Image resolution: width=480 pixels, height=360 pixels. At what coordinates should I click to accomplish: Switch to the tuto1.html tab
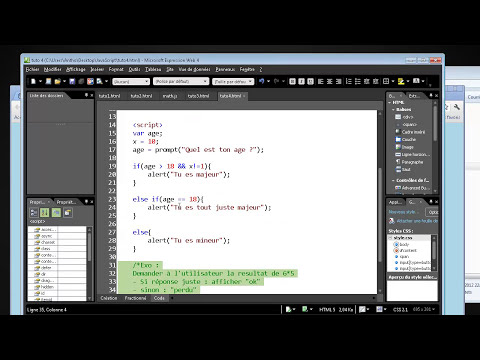(x=109, y=96)
